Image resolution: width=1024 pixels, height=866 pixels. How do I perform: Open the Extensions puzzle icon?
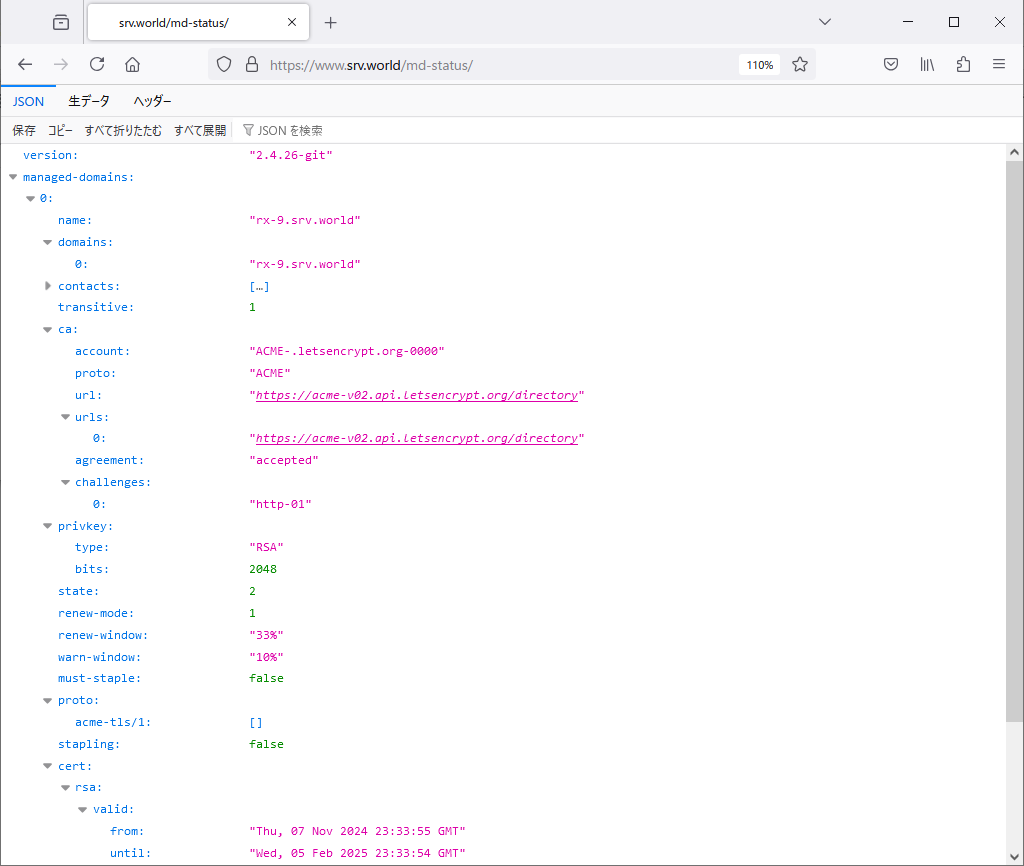[x=963, y=64]
